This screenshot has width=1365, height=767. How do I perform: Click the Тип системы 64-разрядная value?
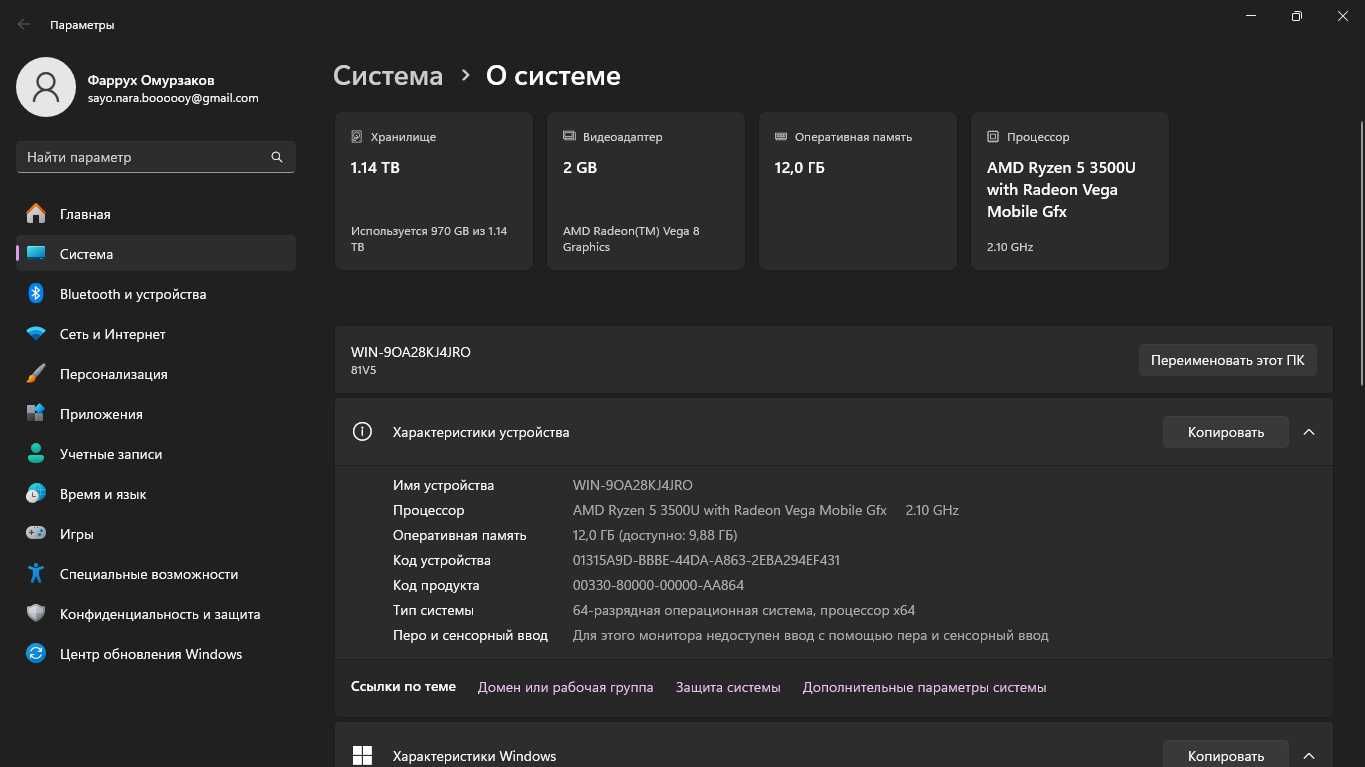click(x=744, y=610)
